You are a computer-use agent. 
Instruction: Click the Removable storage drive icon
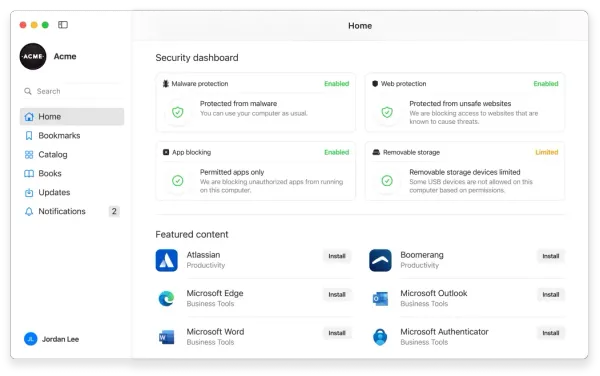tap(376, 152)
